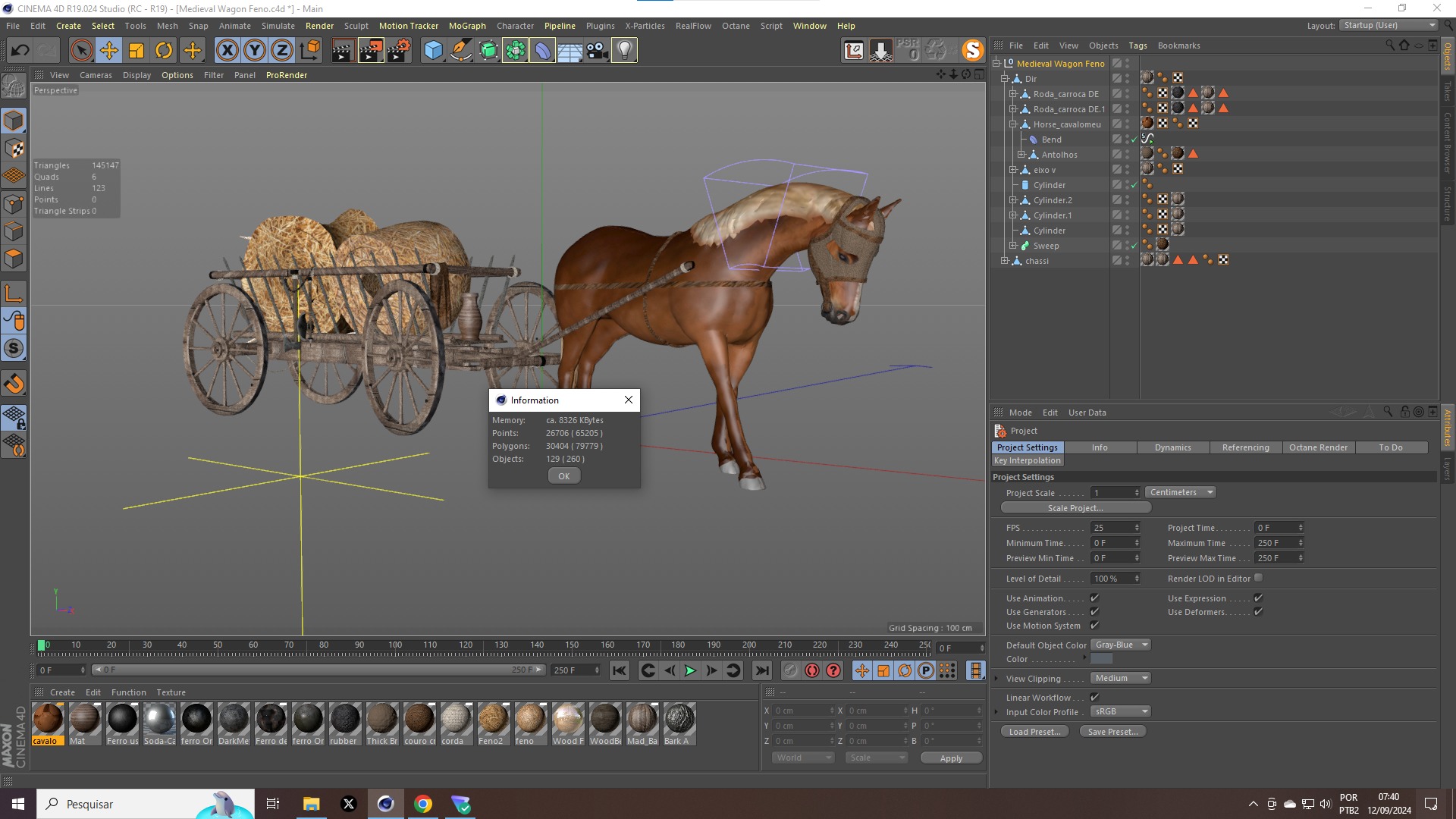
Task: Toggle Use Motion System checkbox
Action: point(1094,626)
